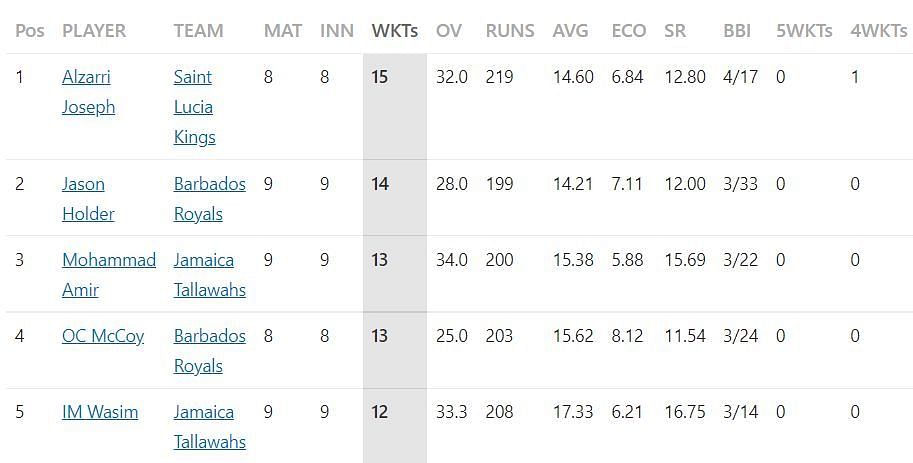This screenshot has width=913, height=463.
Task: Sort by the SR column header
Action: click(x=675, y=31)
